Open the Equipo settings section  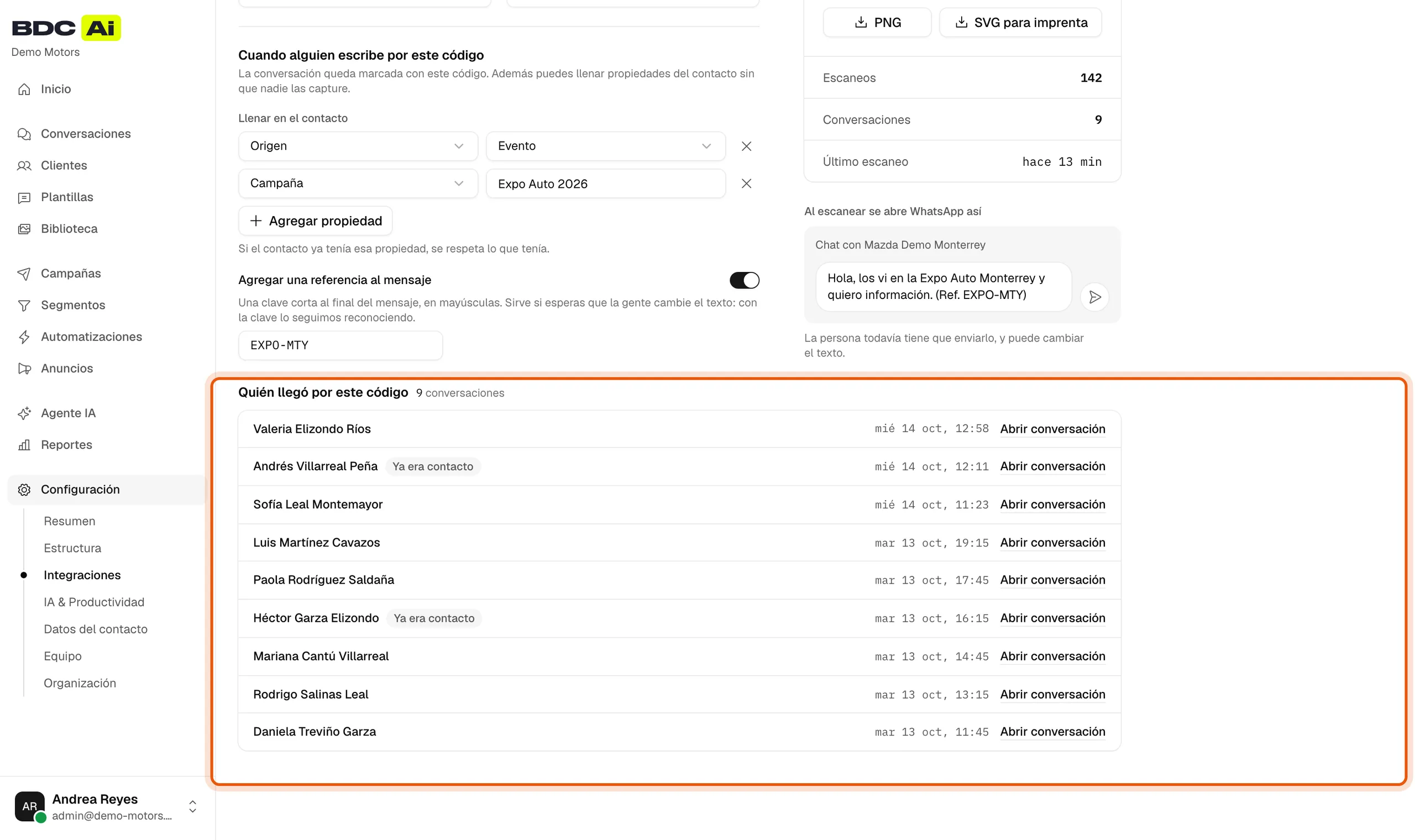click(63, 657)
